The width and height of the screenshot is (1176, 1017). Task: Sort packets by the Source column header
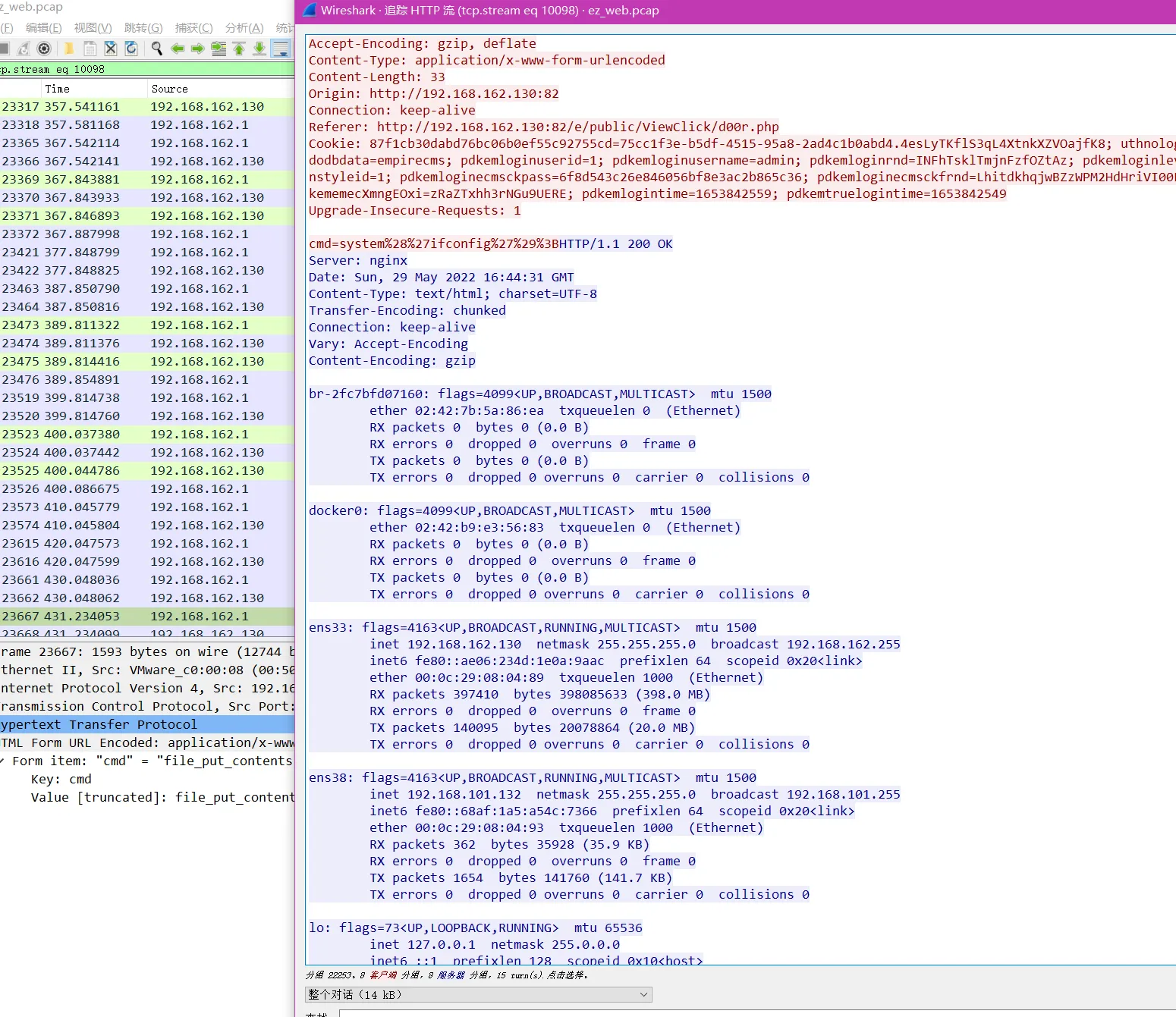coord(169,89)
